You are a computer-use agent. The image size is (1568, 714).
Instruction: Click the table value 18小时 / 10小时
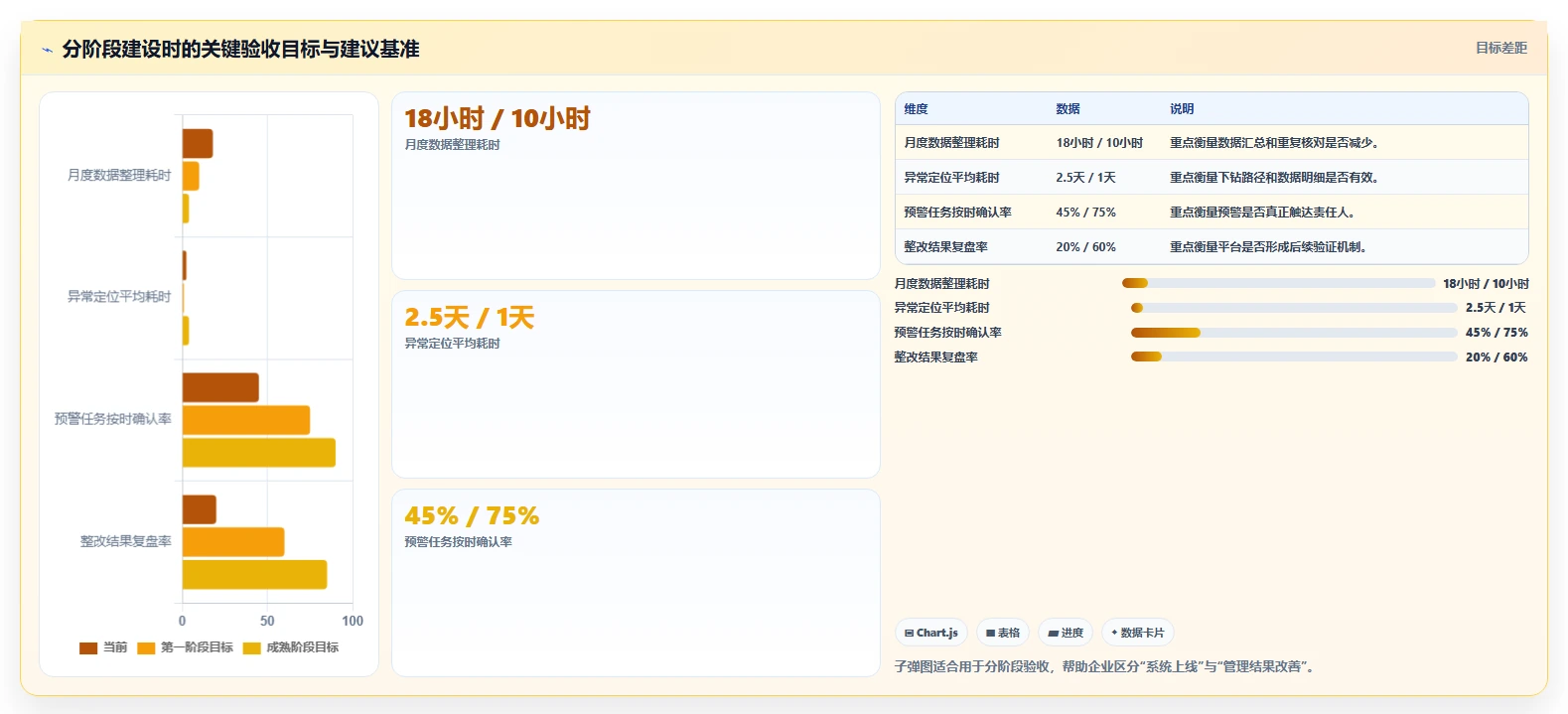tap(1099, 143)
